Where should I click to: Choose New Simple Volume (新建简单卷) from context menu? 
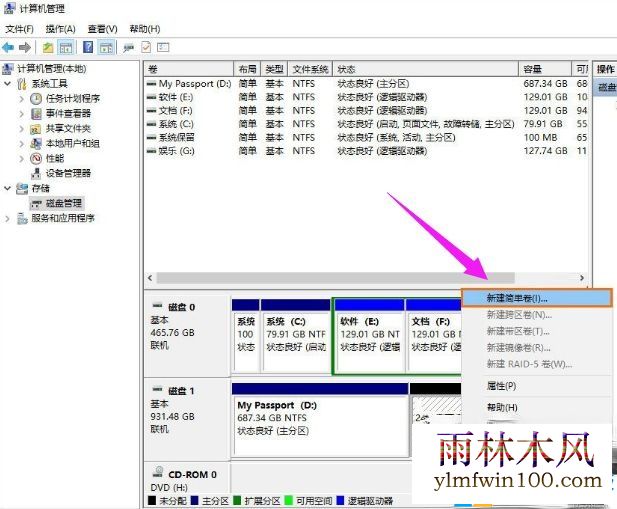pyautogui.click(x=536, y=298)
